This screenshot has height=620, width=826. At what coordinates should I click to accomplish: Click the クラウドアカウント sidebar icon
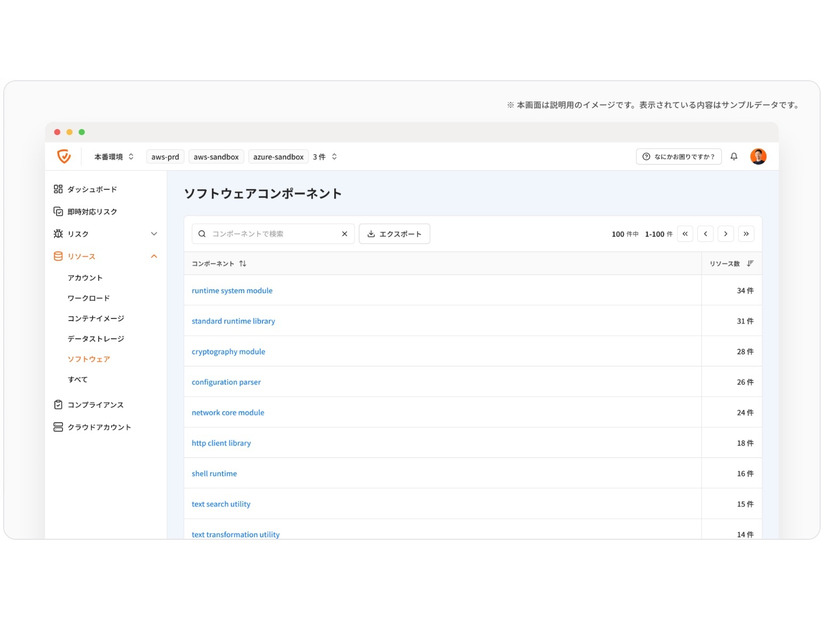(x=58, y=426)
